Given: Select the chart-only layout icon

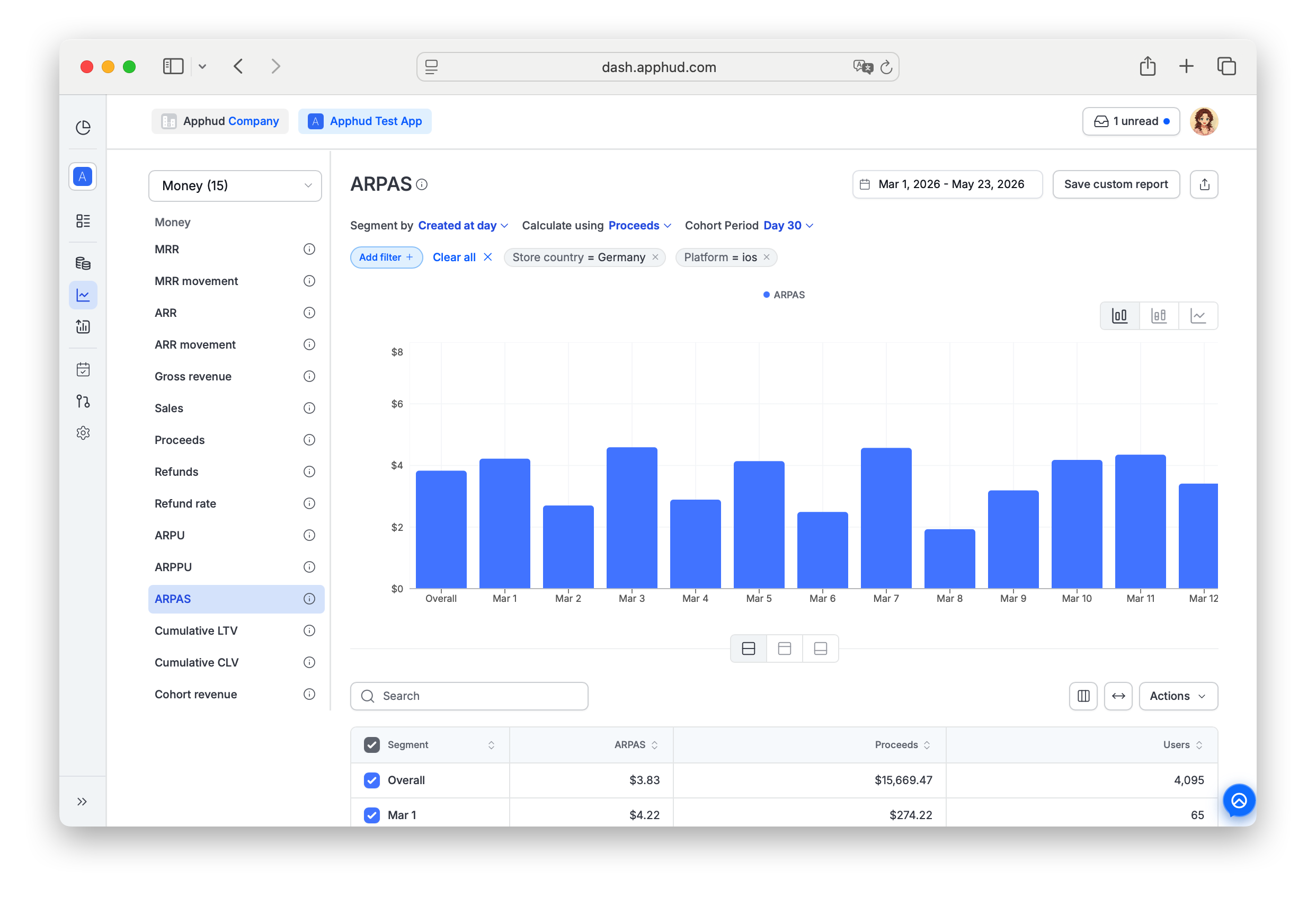Looking at the screenshot, I should [x=785, y=649].
